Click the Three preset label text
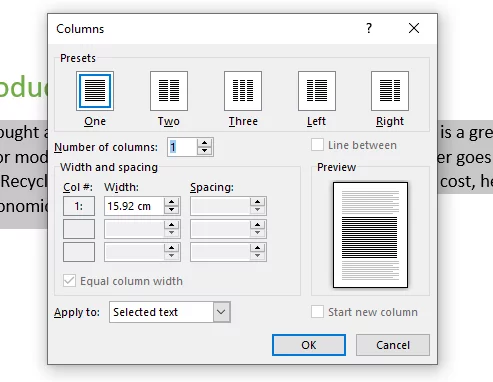493x382 pixels. [x=243, y=121]
